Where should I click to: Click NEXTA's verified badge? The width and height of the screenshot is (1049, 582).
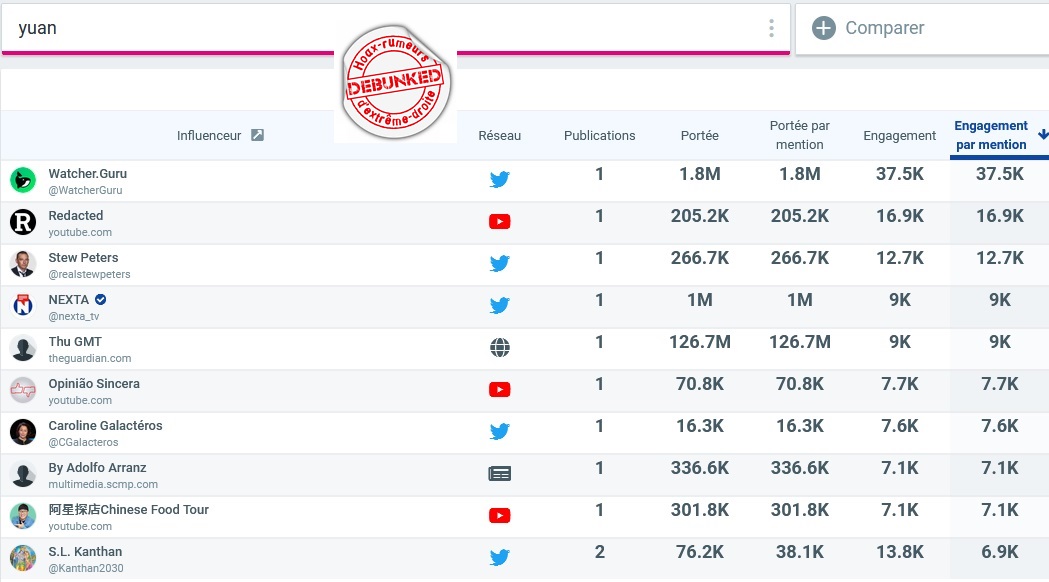(x=100, y=299)
